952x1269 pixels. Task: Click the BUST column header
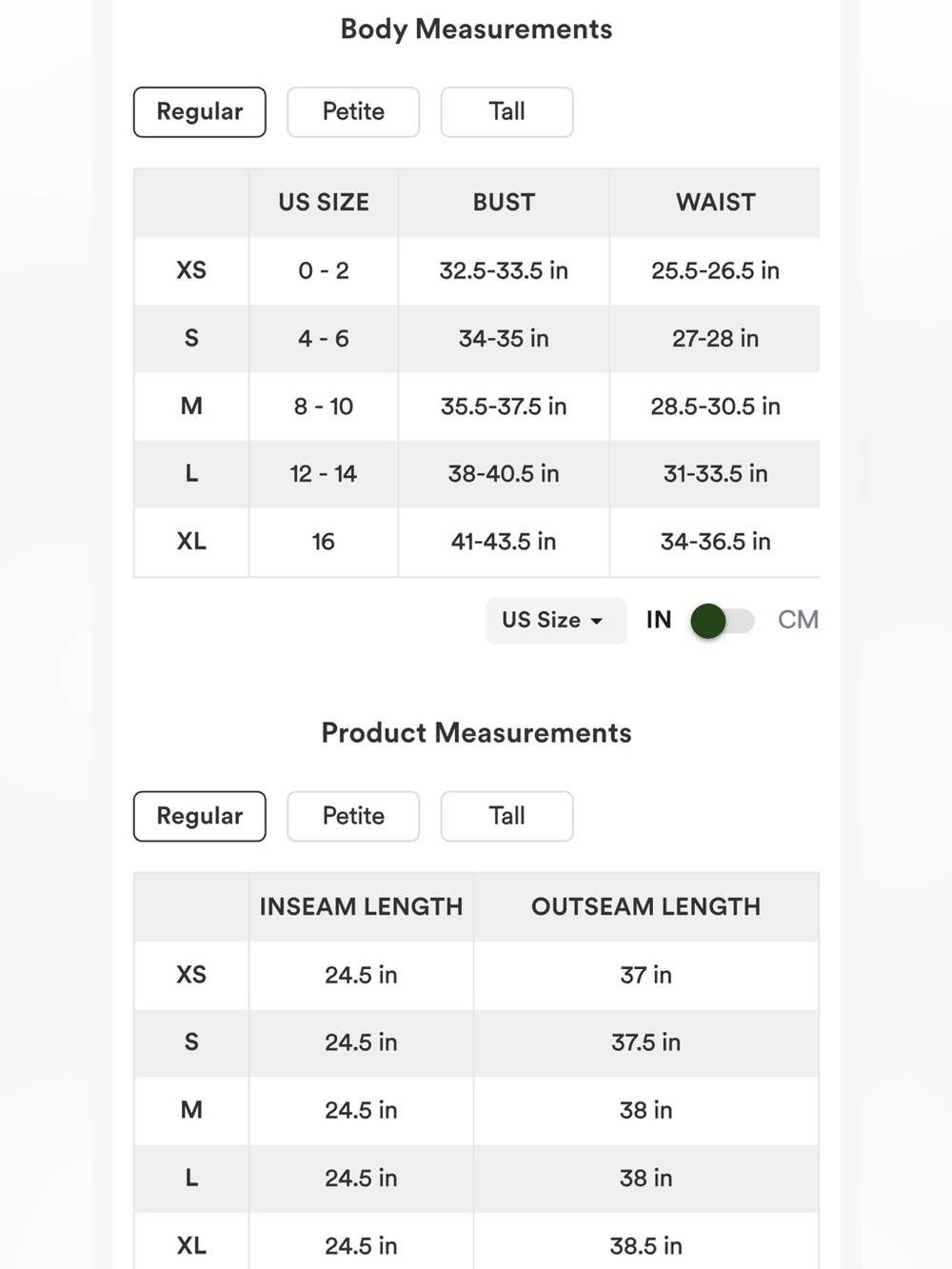[504, 203]
